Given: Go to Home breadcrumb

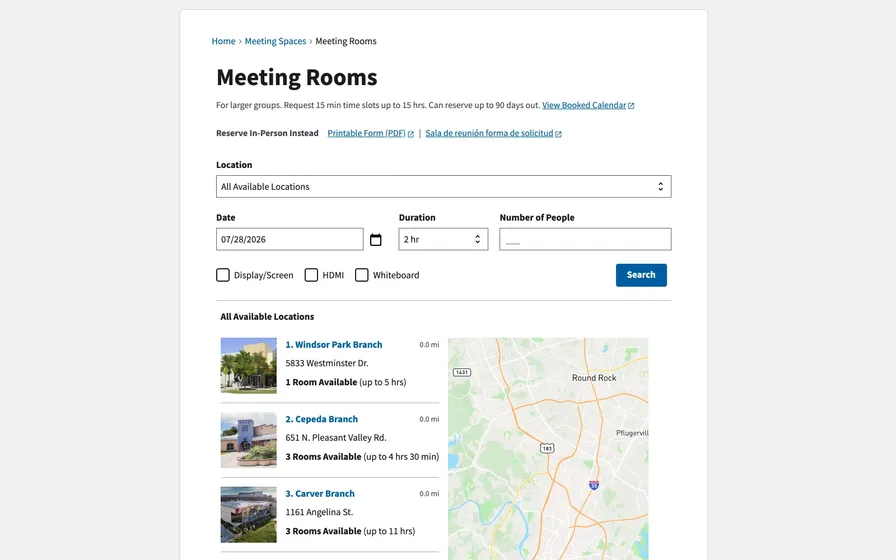Looking at the screenshot, I should pos(223,41).
